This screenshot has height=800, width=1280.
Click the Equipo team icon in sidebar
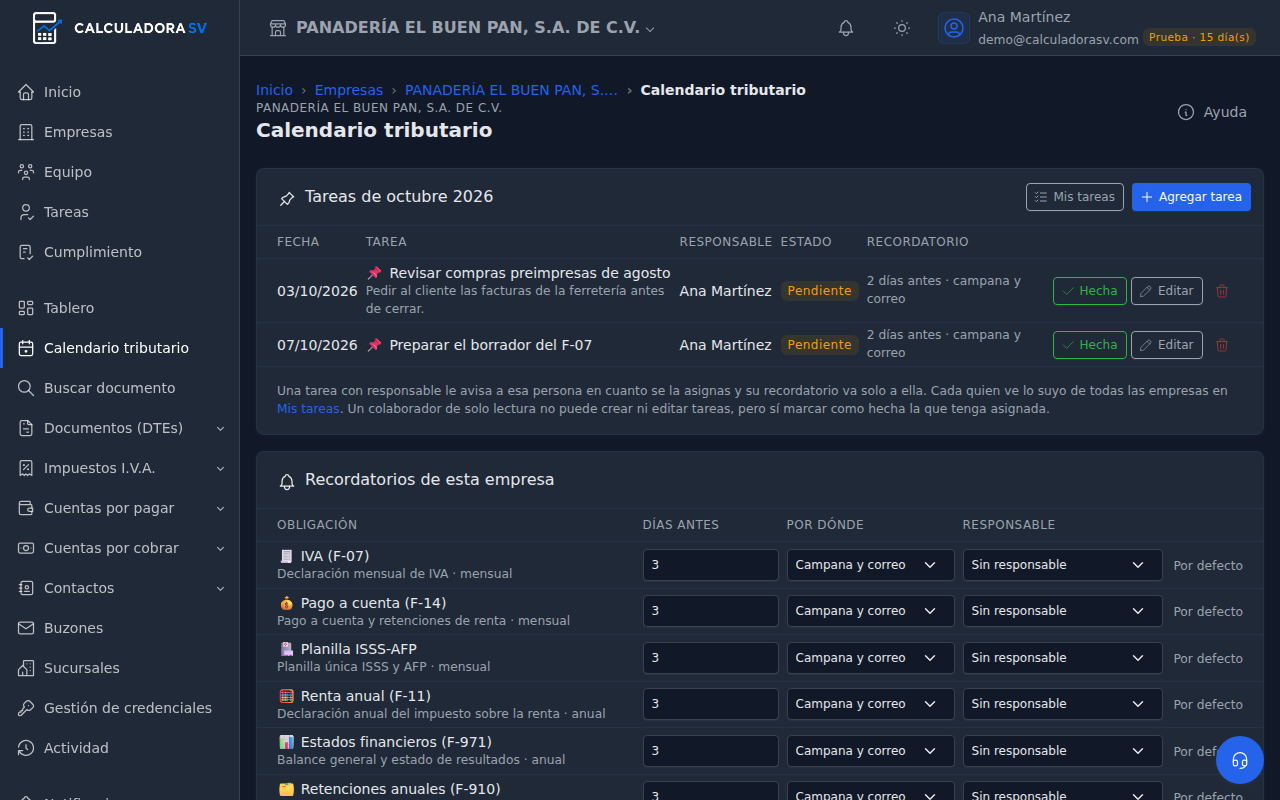(26, 172)
